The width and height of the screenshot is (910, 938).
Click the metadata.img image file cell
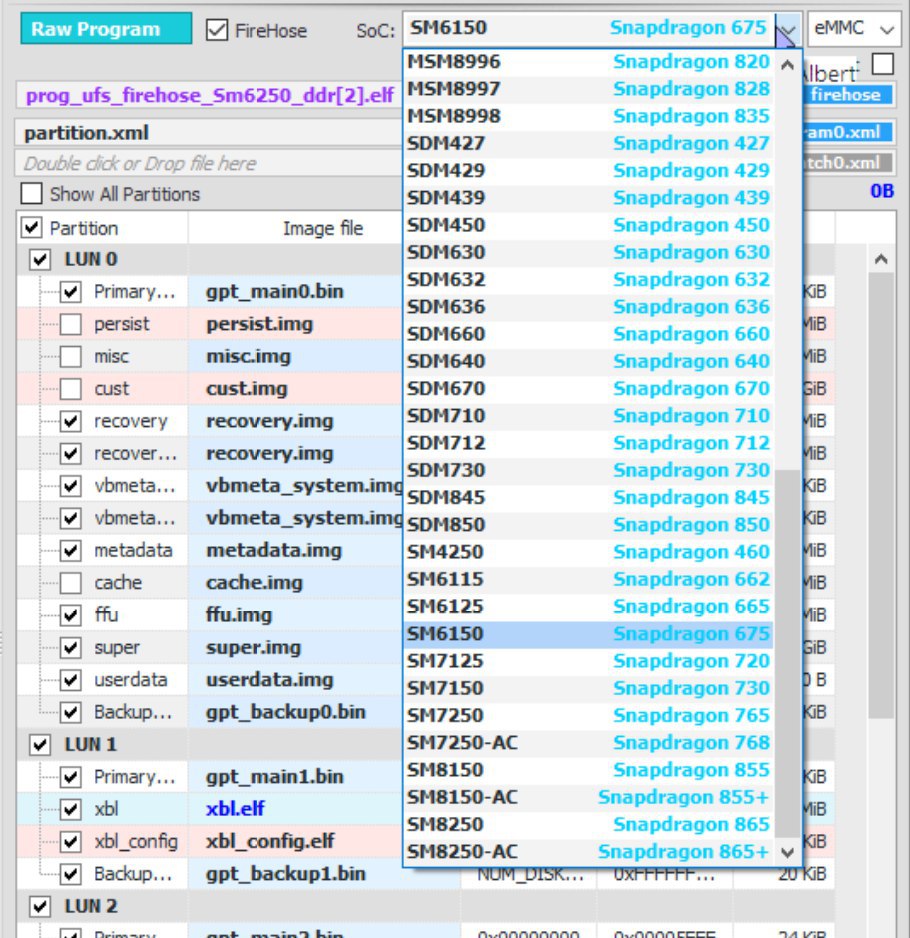296,550
